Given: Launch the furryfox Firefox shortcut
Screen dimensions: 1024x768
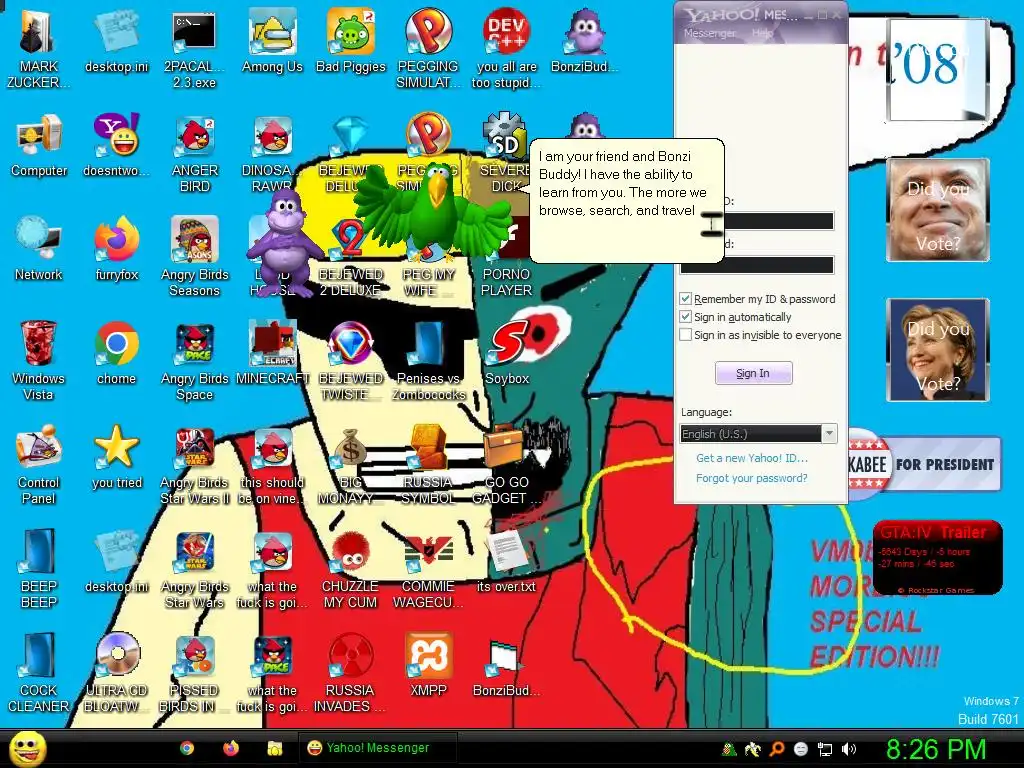Looking at the screenshot, I should [x=116, y=249].
